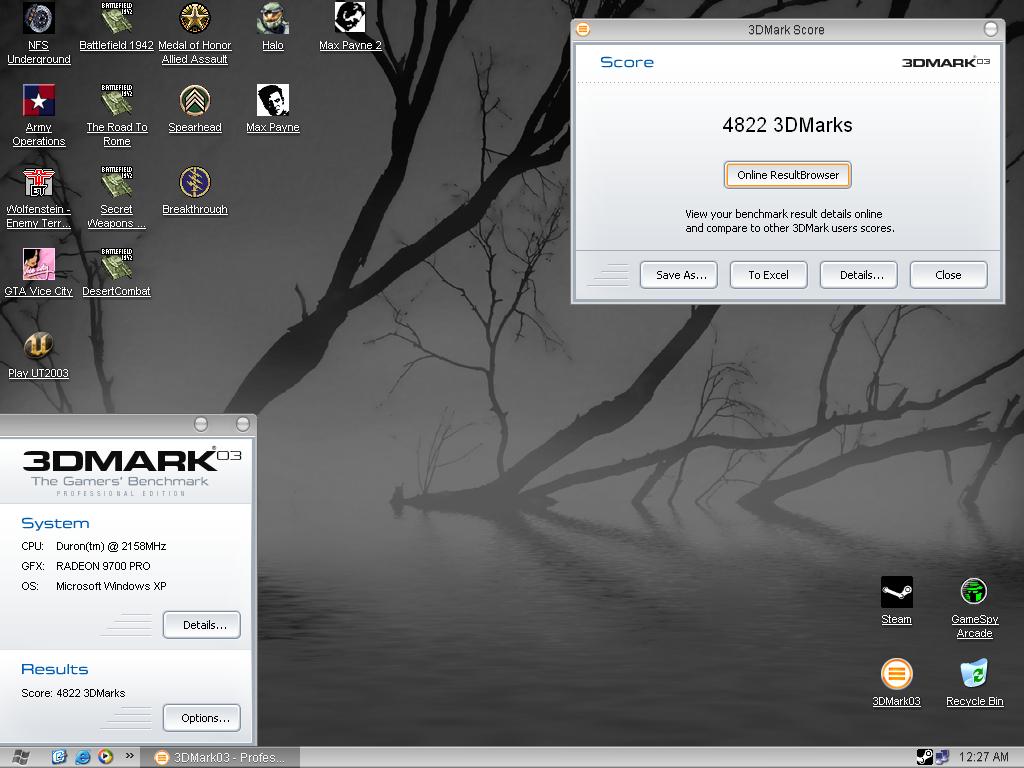Expand the Quick Launch overflow chevron
This screenshot has width=1024, height=768.
click(x=129, y=757)
